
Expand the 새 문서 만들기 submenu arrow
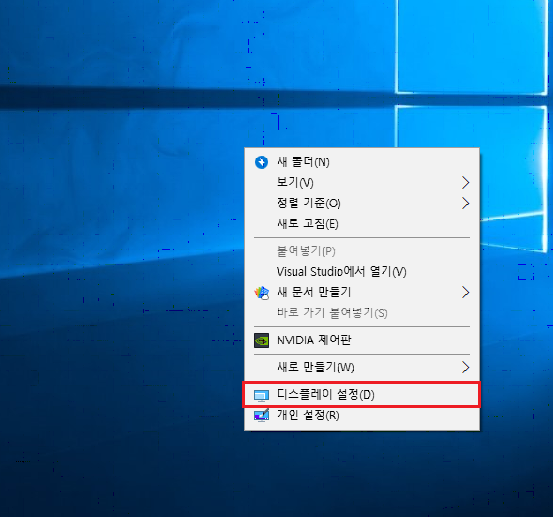click(x=466, y=292)
